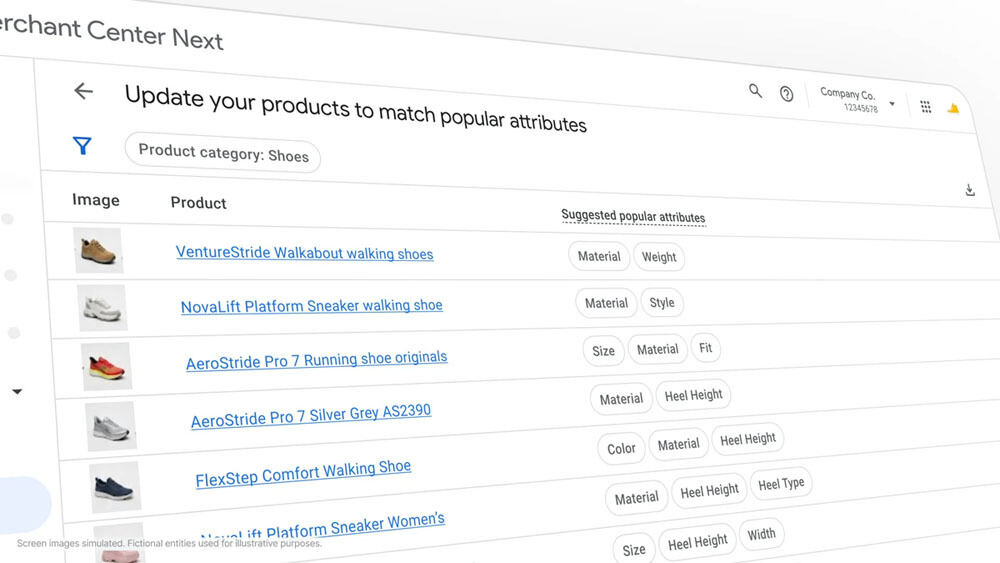The height and width of the screenshot is (563, 1000).
Task: Click Size chip for AeroStride Running shoe
Action: 603,351
